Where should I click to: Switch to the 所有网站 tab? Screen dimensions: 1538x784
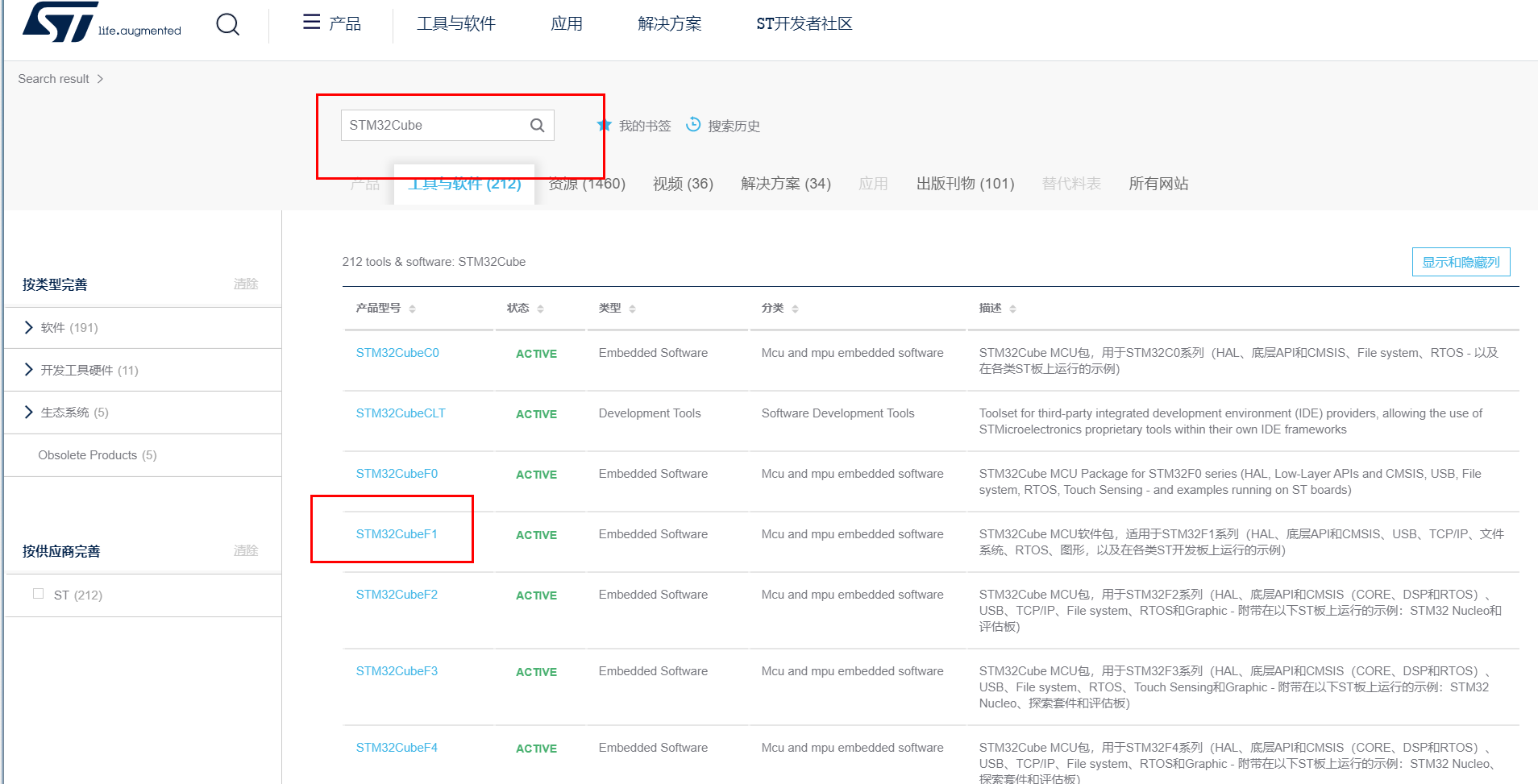click(1158, 184)
